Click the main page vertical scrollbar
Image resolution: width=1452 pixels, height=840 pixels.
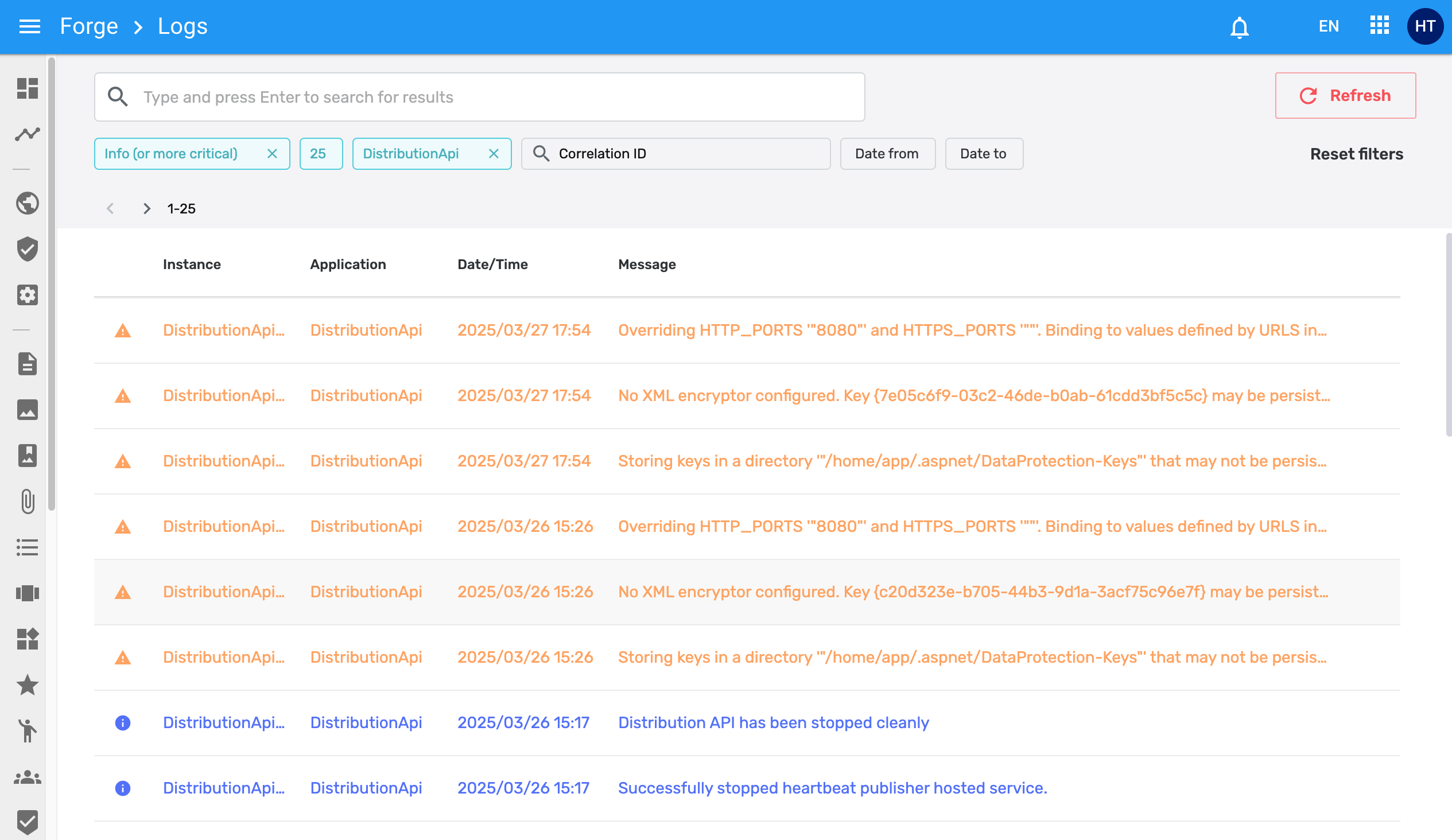pyautogui.click(x=1448, y=334)
